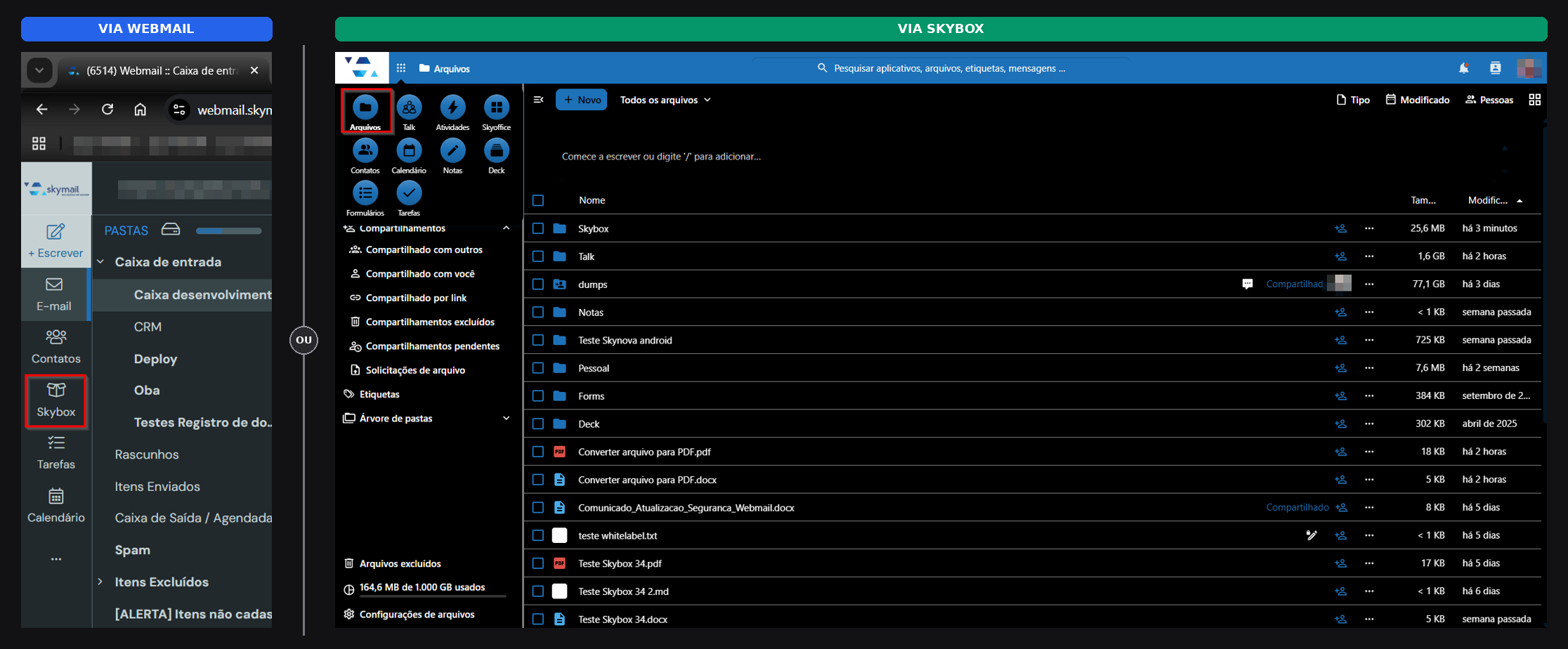The width and height of the screenshot is (1568, 649).
Task: Open the Todos os arquivos dropdown
Action: tap(665, 100)
